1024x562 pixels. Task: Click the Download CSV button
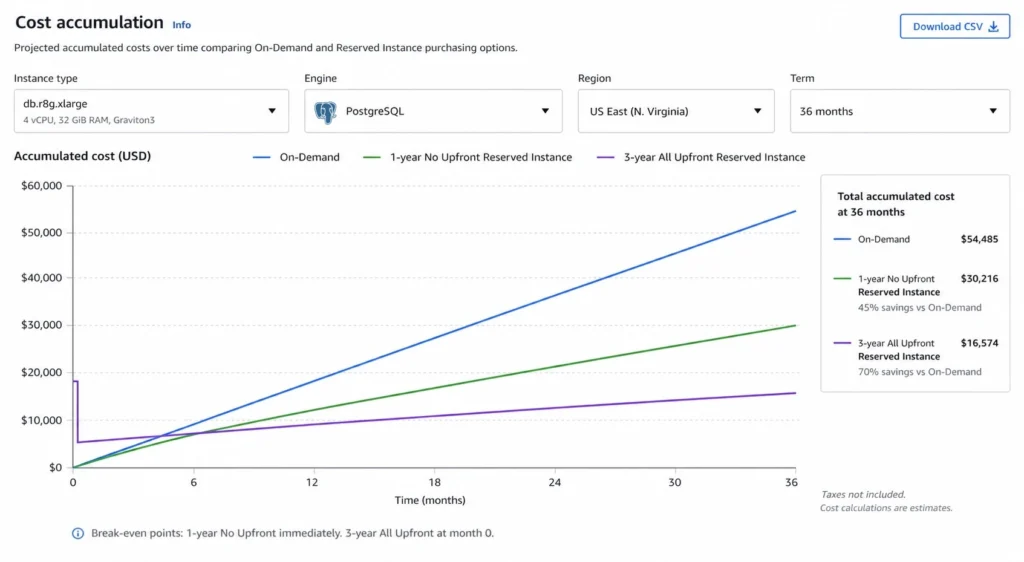click(954, 27)
